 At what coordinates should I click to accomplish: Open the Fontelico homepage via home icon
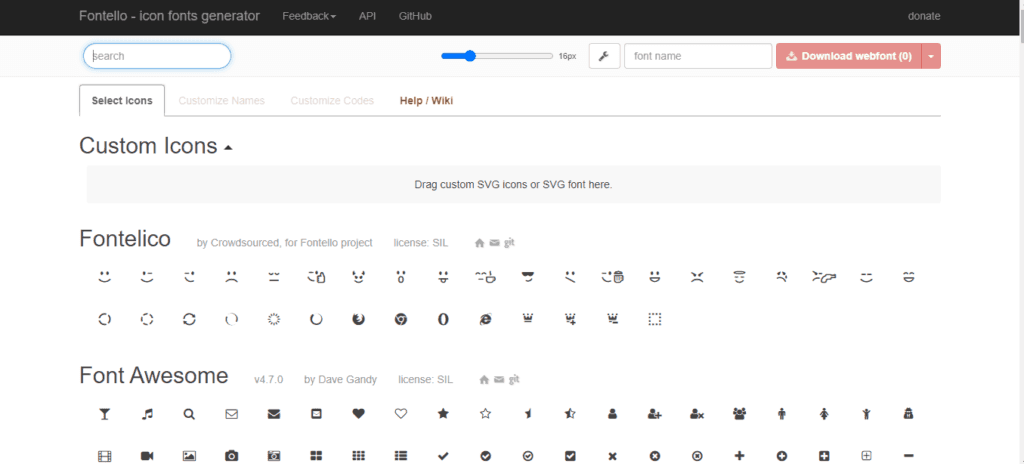pyautogui.click(x=479, y=243)
